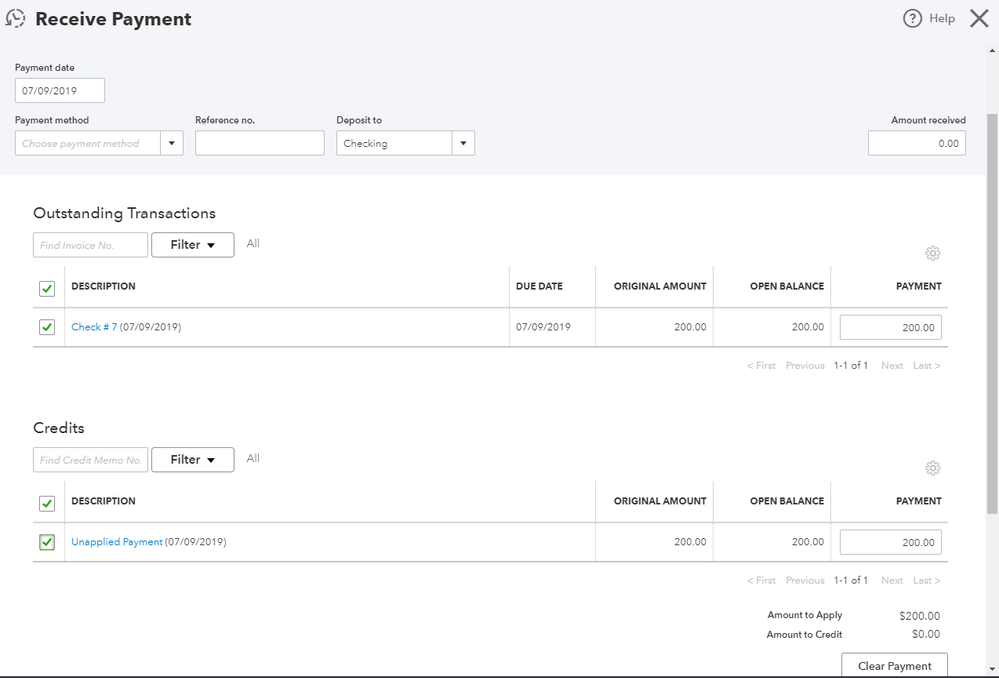Uncheck the Check # 7 row checkbox

pos(47,327)
